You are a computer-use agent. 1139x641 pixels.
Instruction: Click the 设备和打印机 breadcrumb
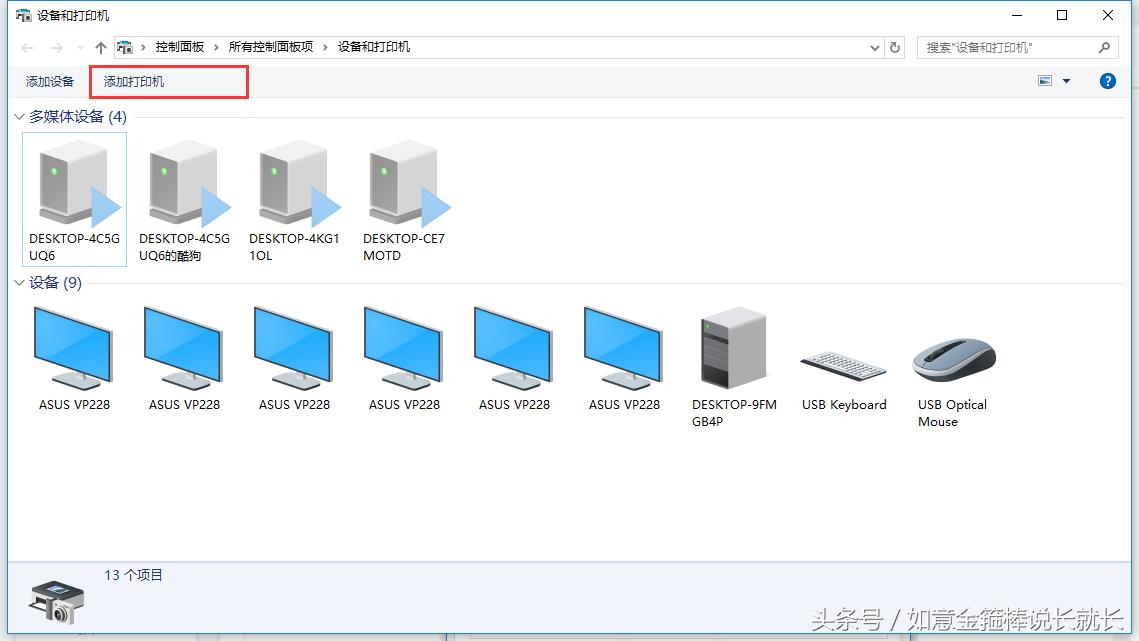pyautogui.click(x=374, y=47)
